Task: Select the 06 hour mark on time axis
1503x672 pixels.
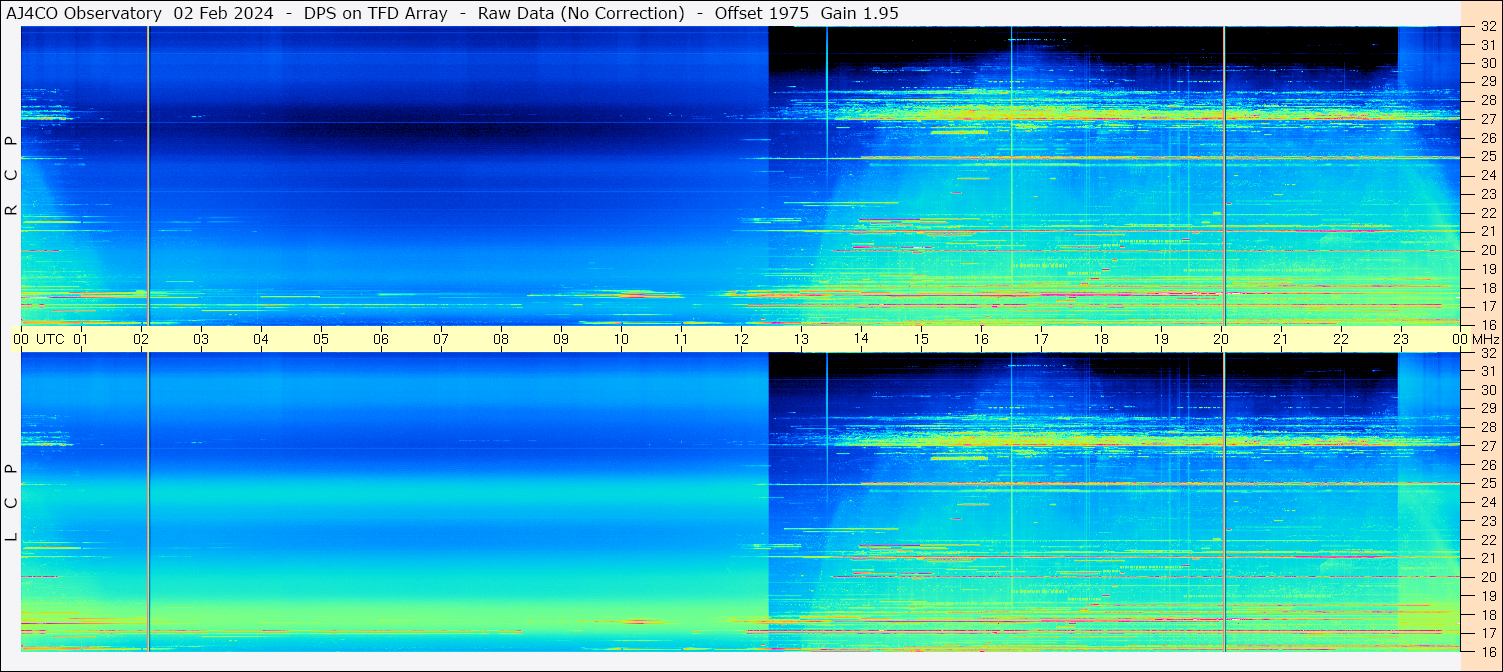Action: click(x=381, y=339)
